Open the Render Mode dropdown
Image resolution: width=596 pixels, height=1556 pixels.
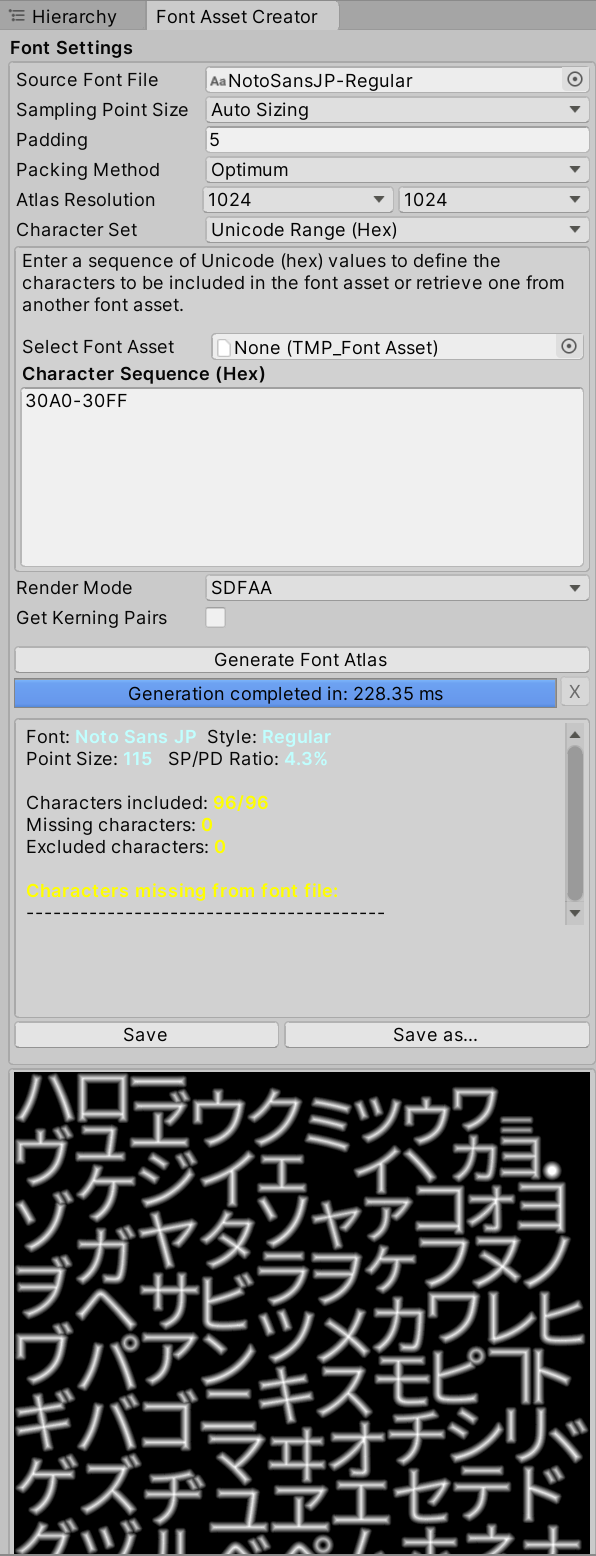(x=397, y=588)
